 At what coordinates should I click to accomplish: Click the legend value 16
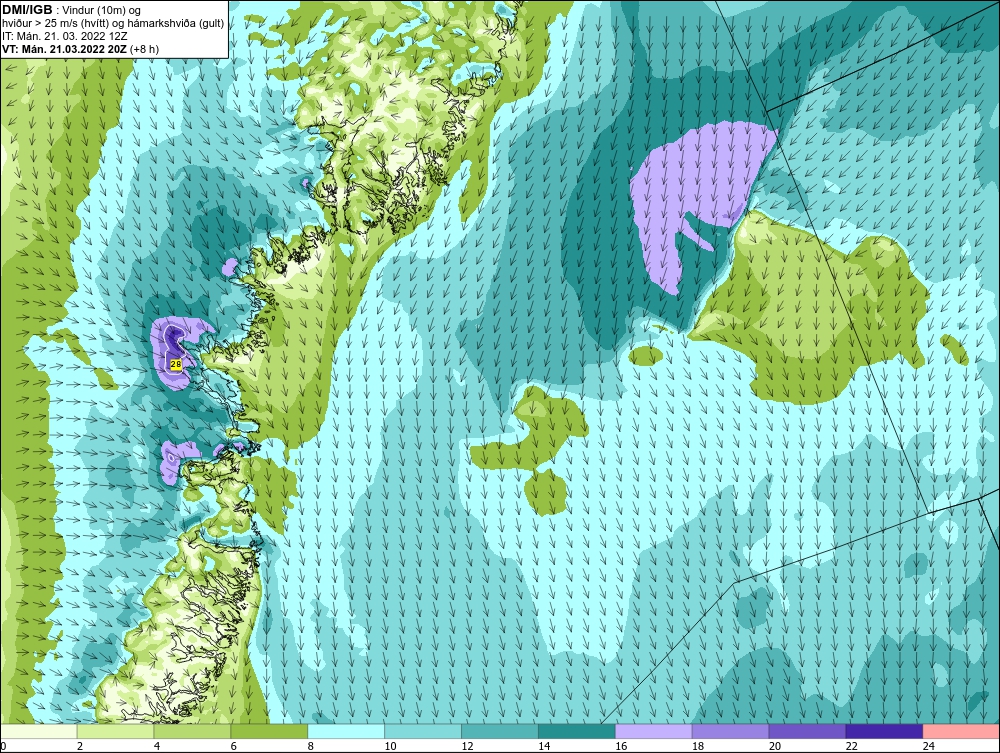point(621,746)
